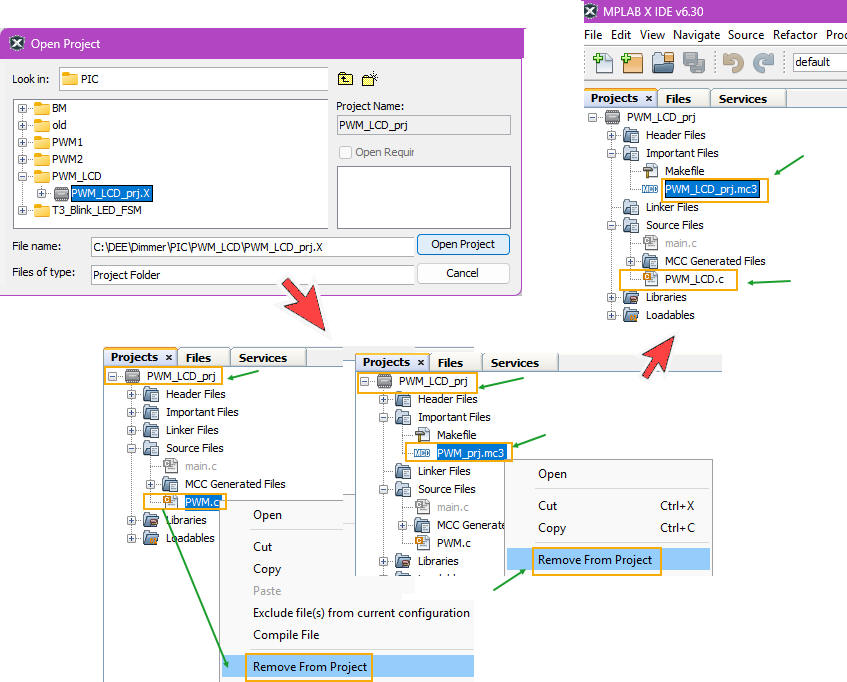This screenshot has width=847, height=682.
Task: Click the Undo arrow in the toolbar
Action: (732, 62)
